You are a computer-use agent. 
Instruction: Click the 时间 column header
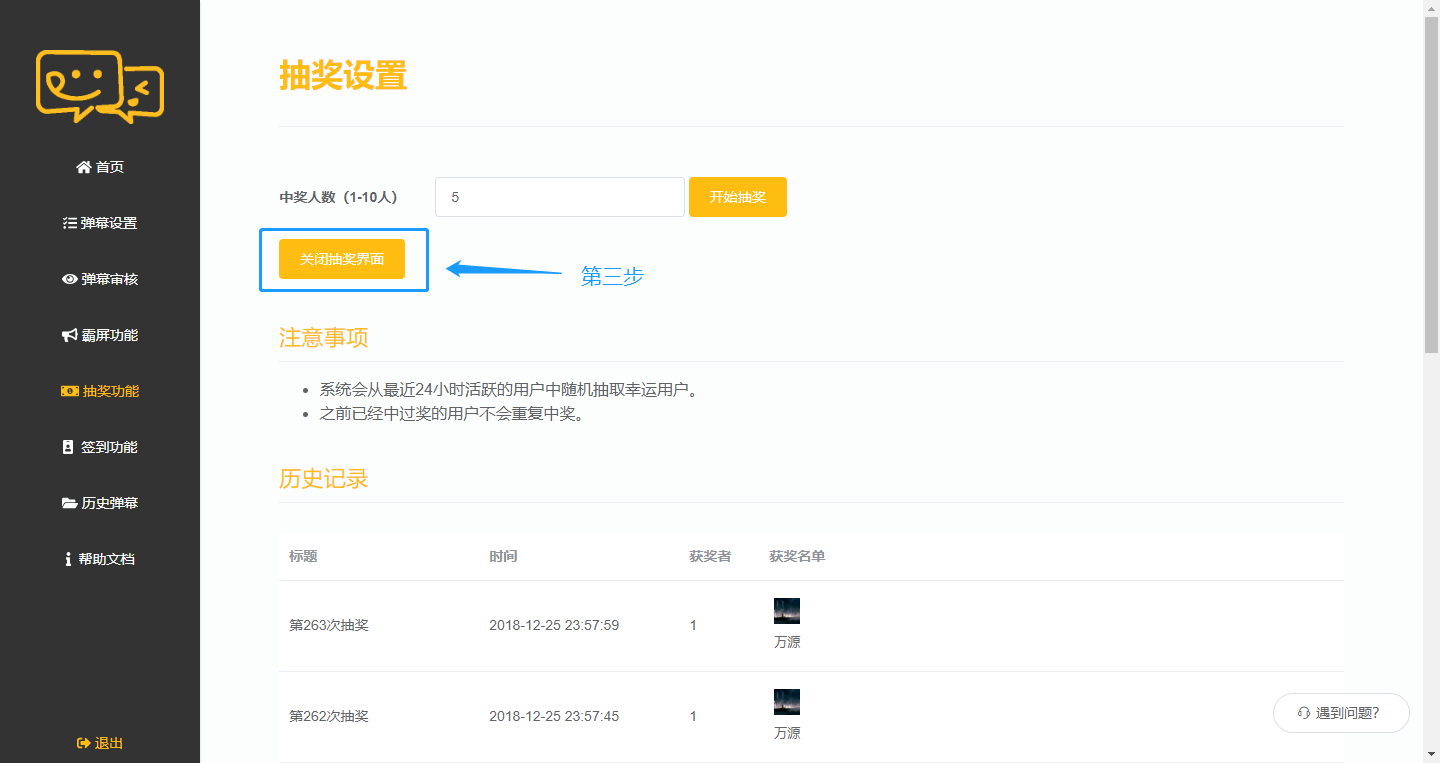click(503, 556)
